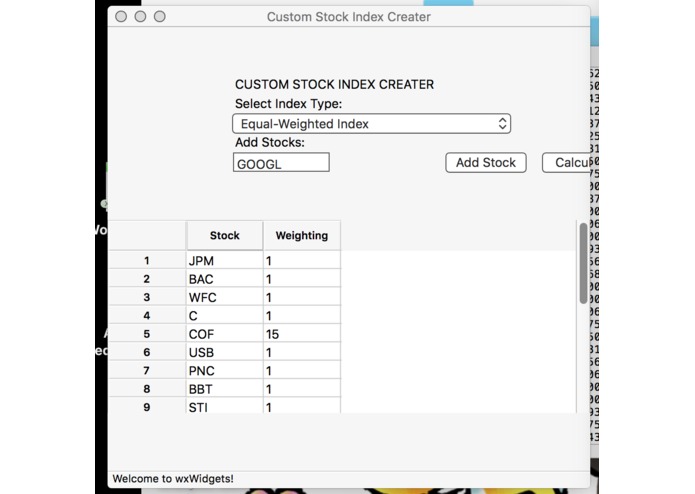Select row header 6 in the grid
Viewport: 695px width, 494px height.
(x=147, y=352)
